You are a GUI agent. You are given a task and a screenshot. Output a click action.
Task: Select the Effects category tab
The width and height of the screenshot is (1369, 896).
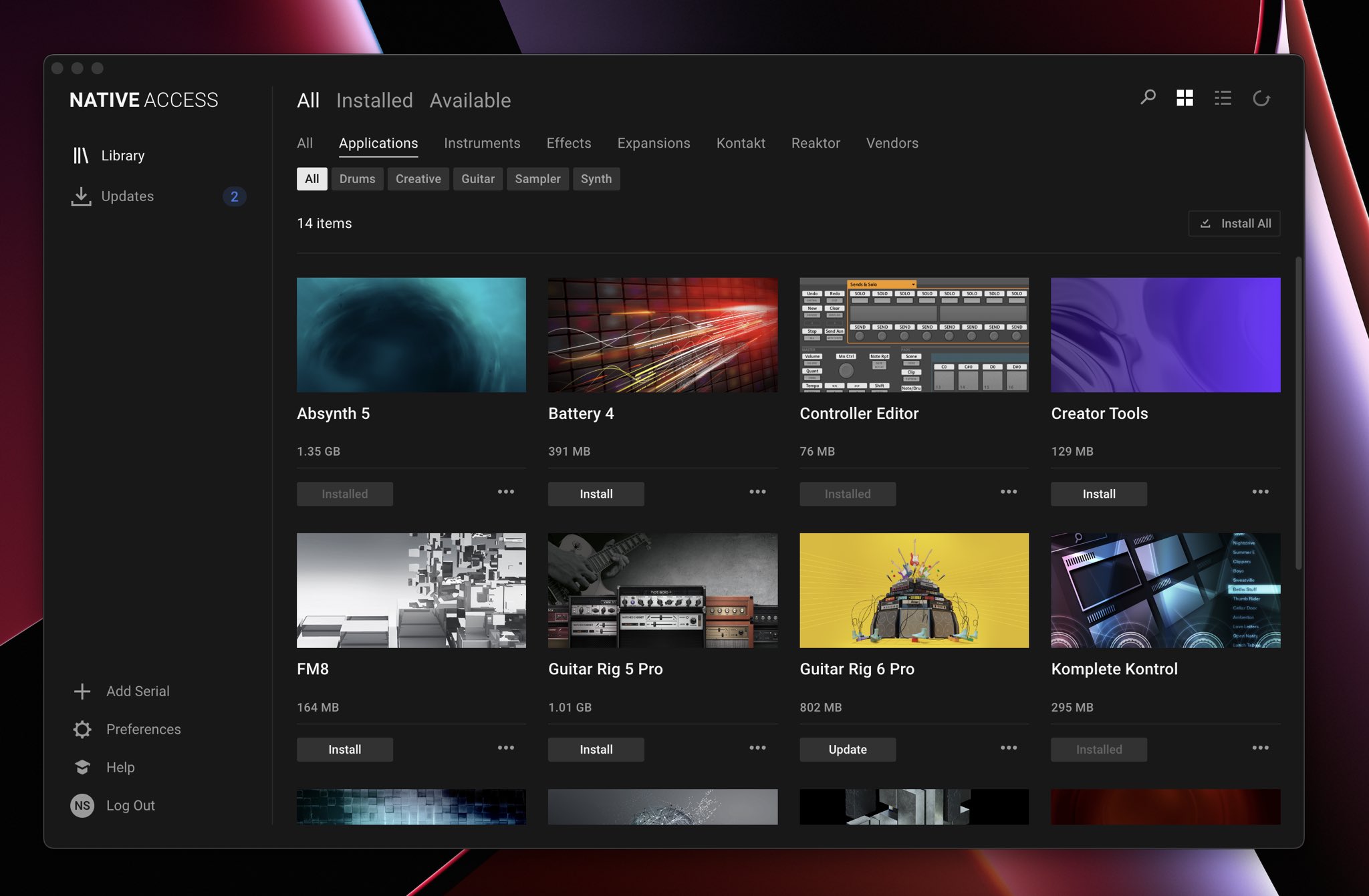(x=568, y=143)
